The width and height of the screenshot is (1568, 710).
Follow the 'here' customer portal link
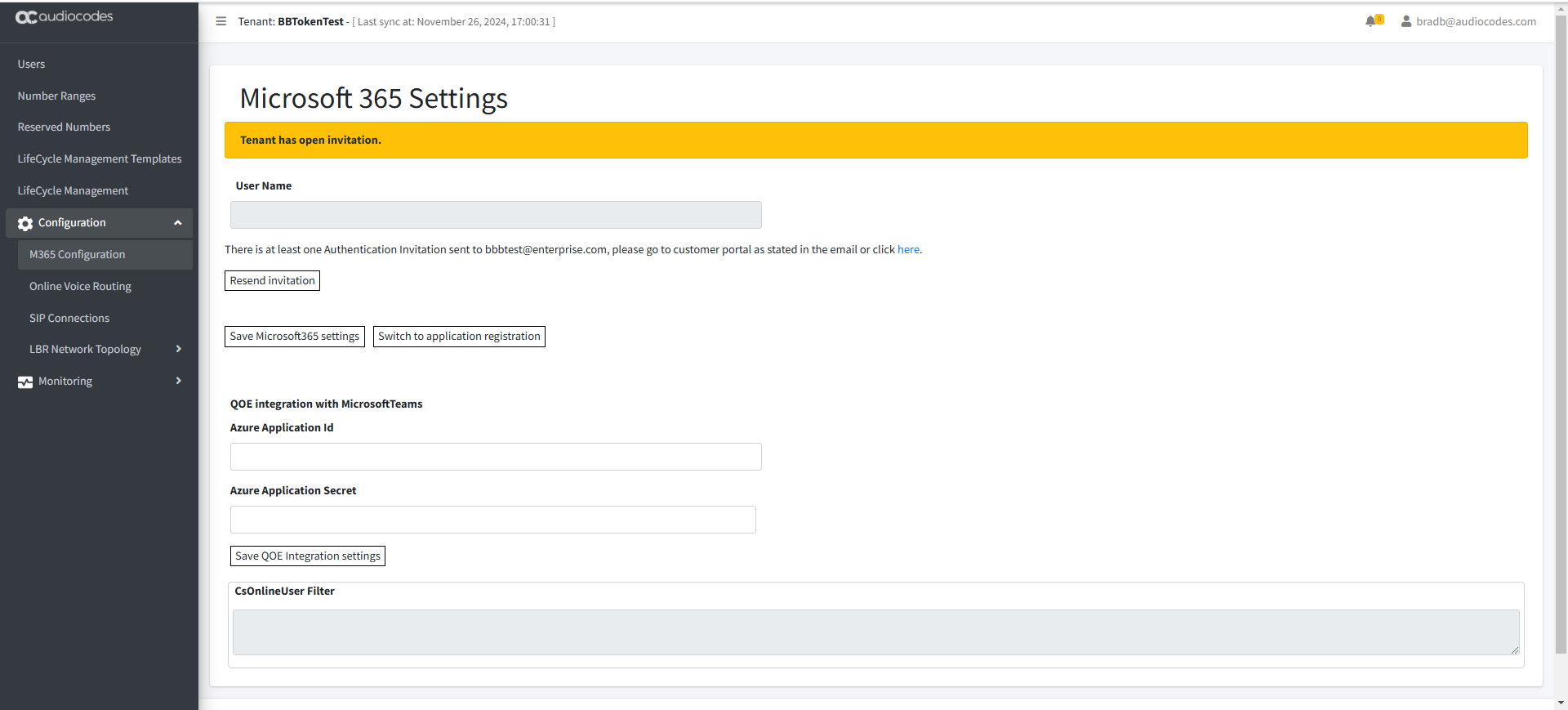pos(908,249)
